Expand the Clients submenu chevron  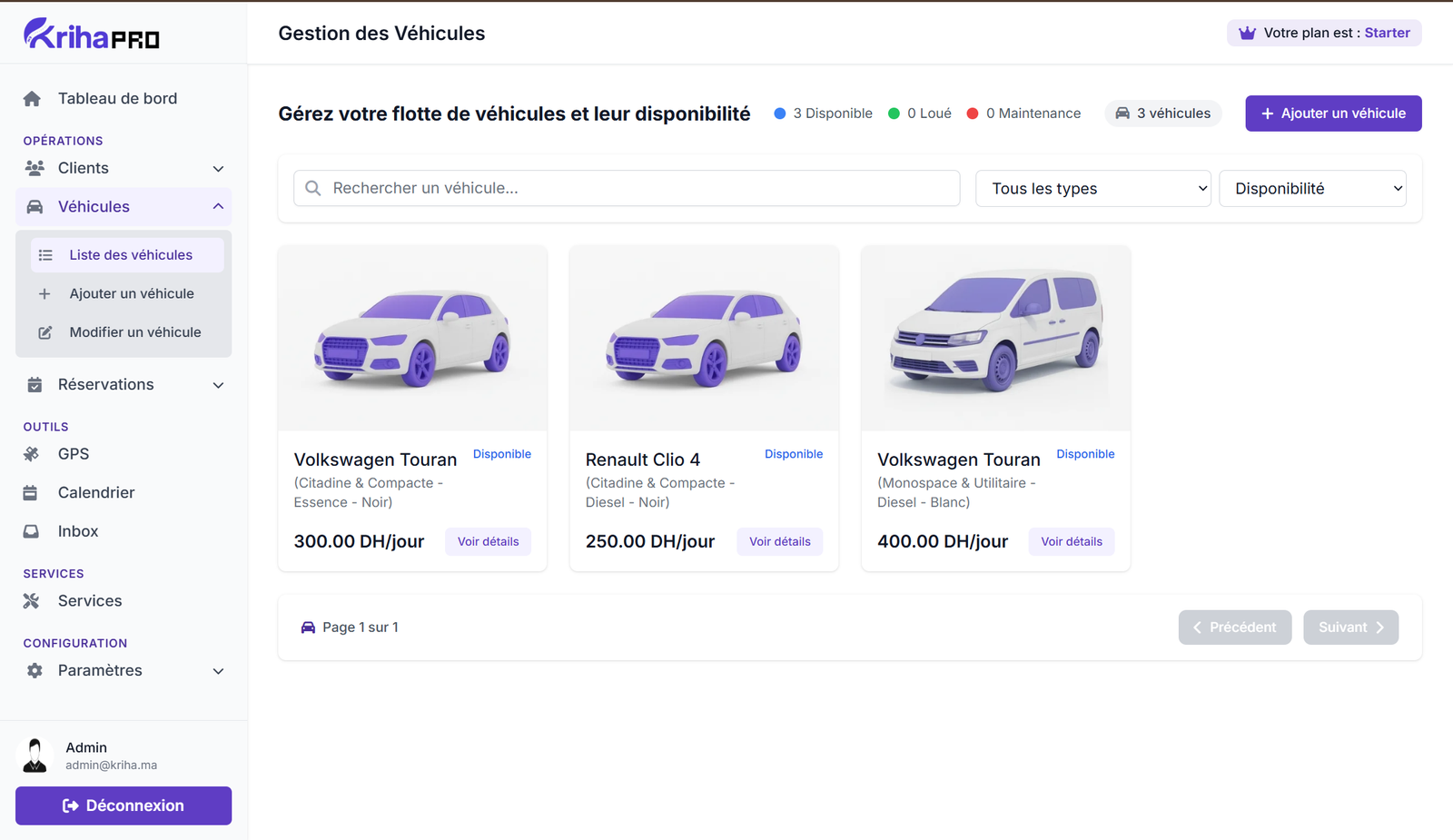click(x=218, y=169)
